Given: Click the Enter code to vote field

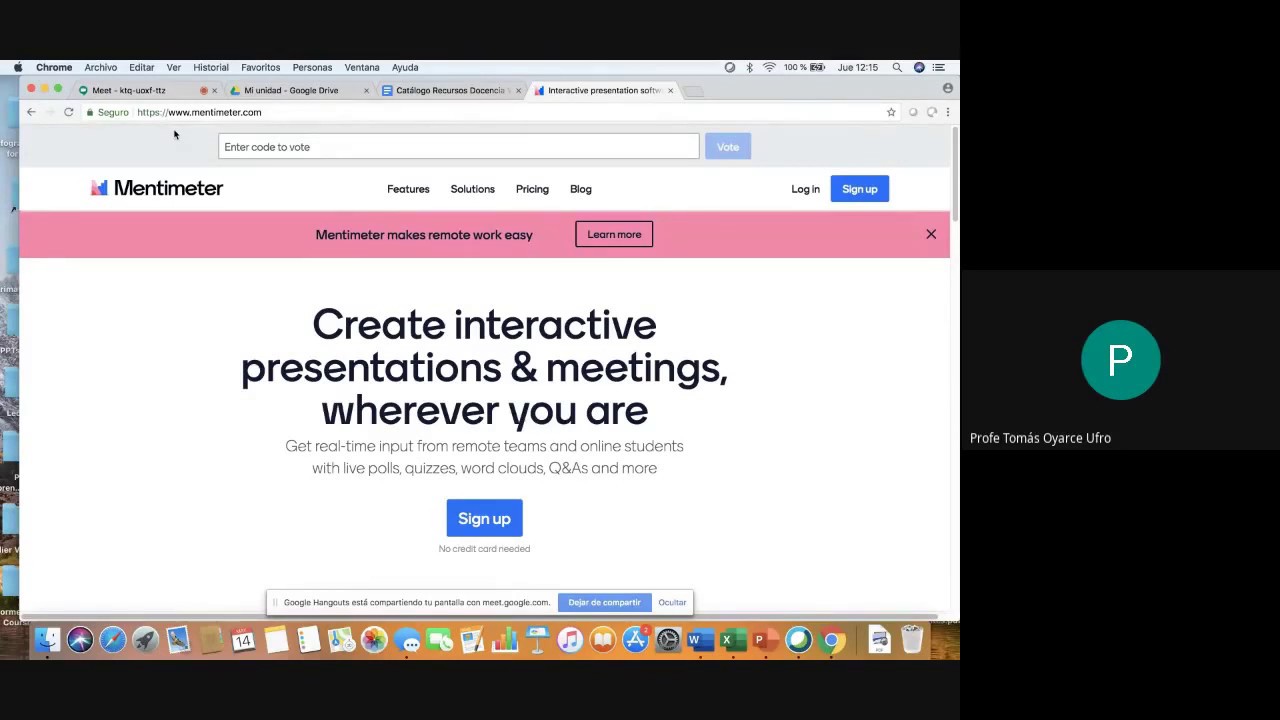Looking at the screenshot, I should pos(459,147).
